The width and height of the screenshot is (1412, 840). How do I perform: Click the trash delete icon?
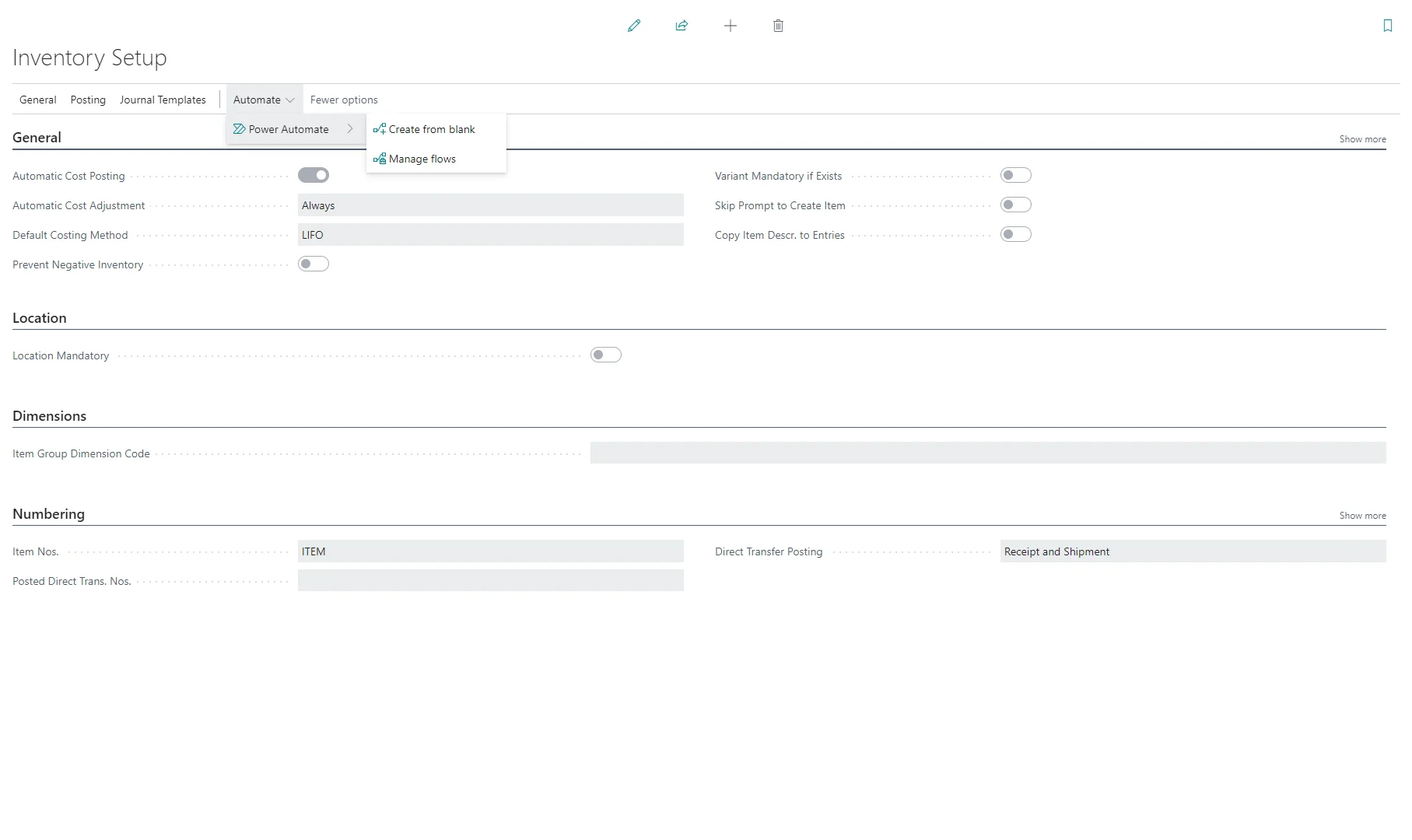pos(778,26)
